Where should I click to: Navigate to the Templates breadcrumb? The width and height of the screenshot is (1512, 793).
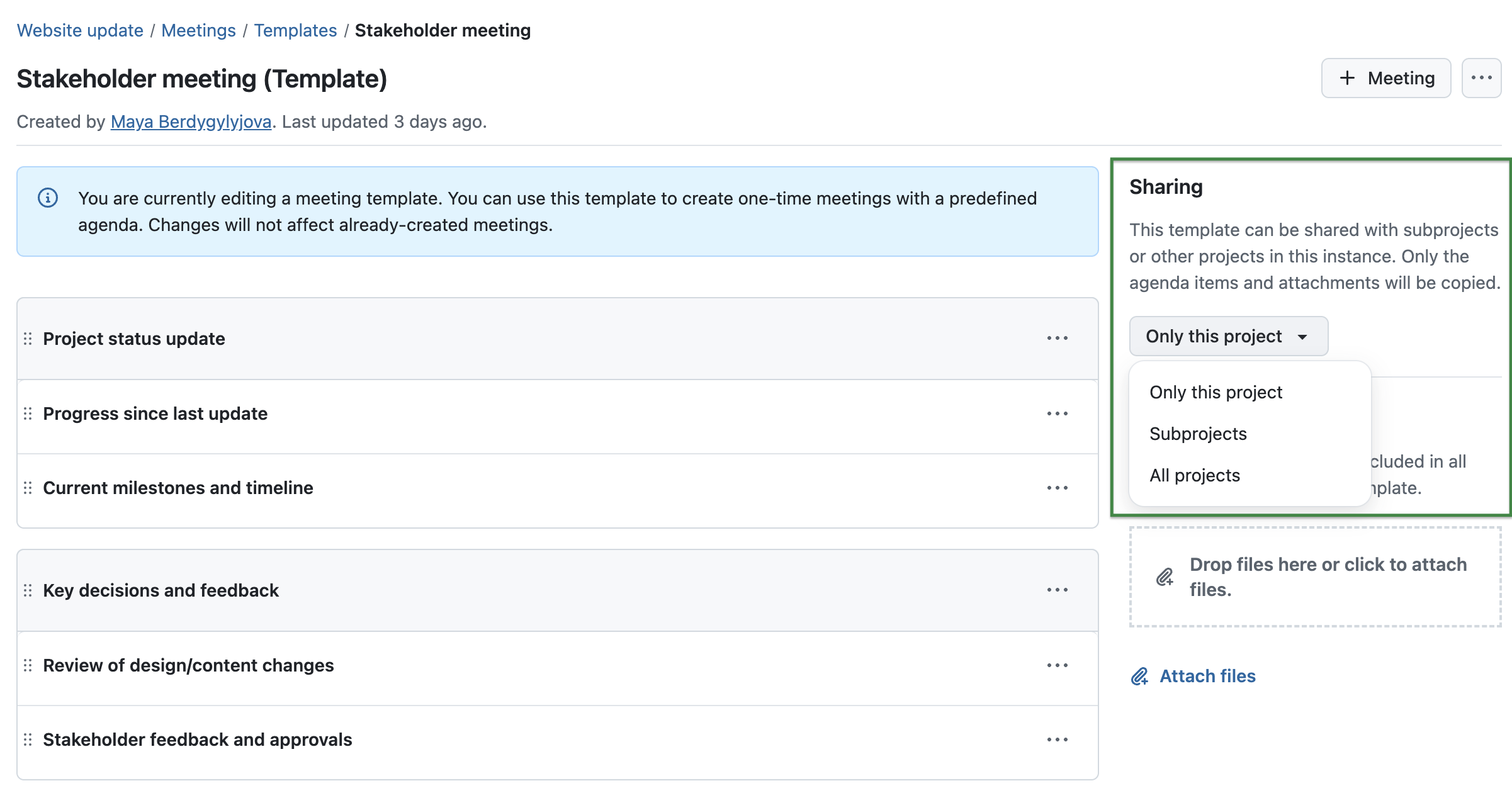(296, 30)
